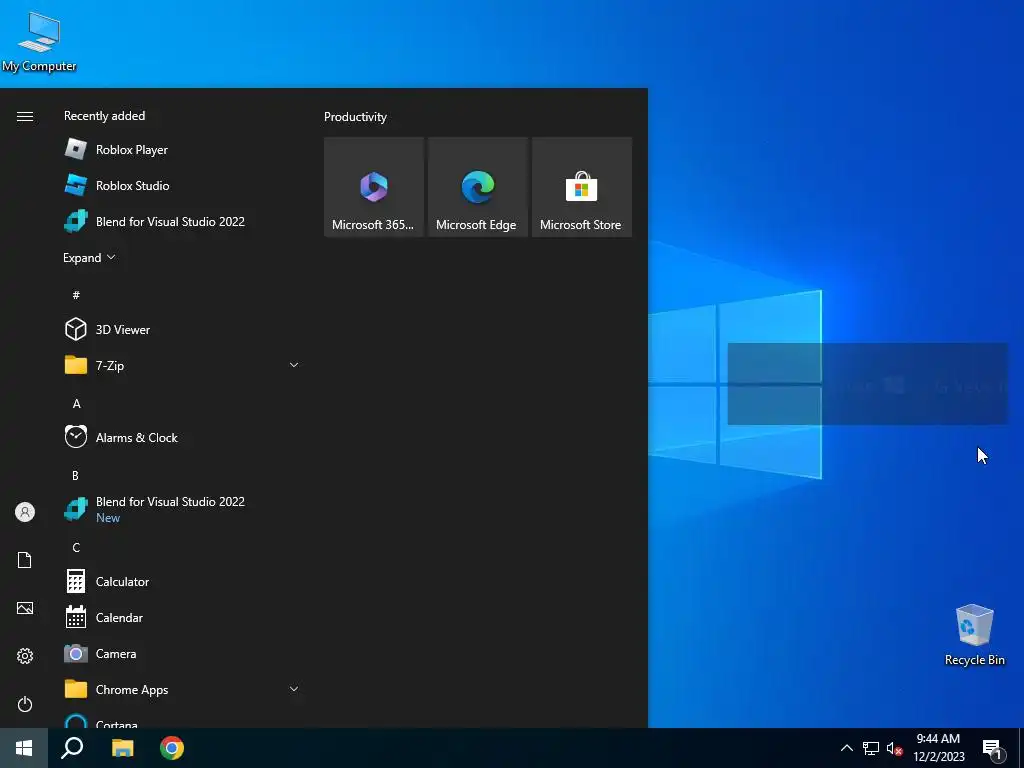Image resolution: width=1024 pixels, height=768 pixels.
Task: Click the muted volume icon in tray
Action: coord(894,748)
